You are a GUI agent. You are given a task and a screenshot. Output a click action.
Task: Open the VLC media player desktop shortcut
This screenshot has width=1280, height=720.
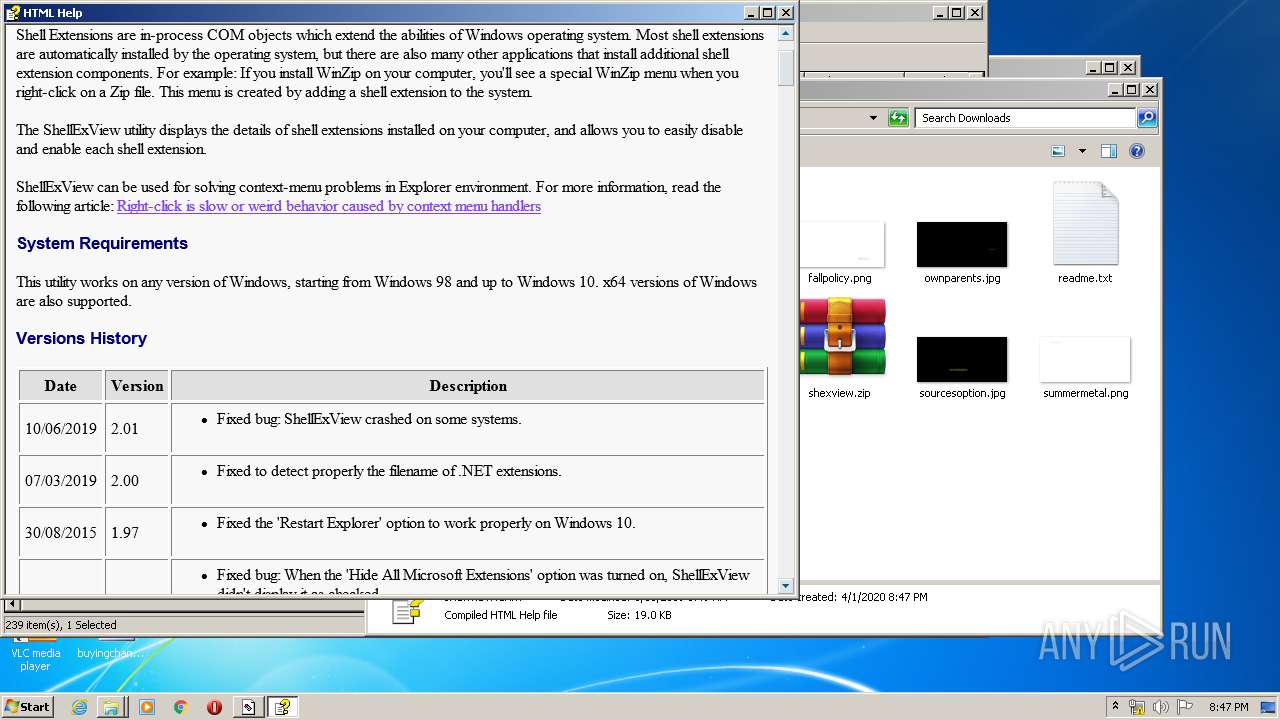[x=35, y=653]
